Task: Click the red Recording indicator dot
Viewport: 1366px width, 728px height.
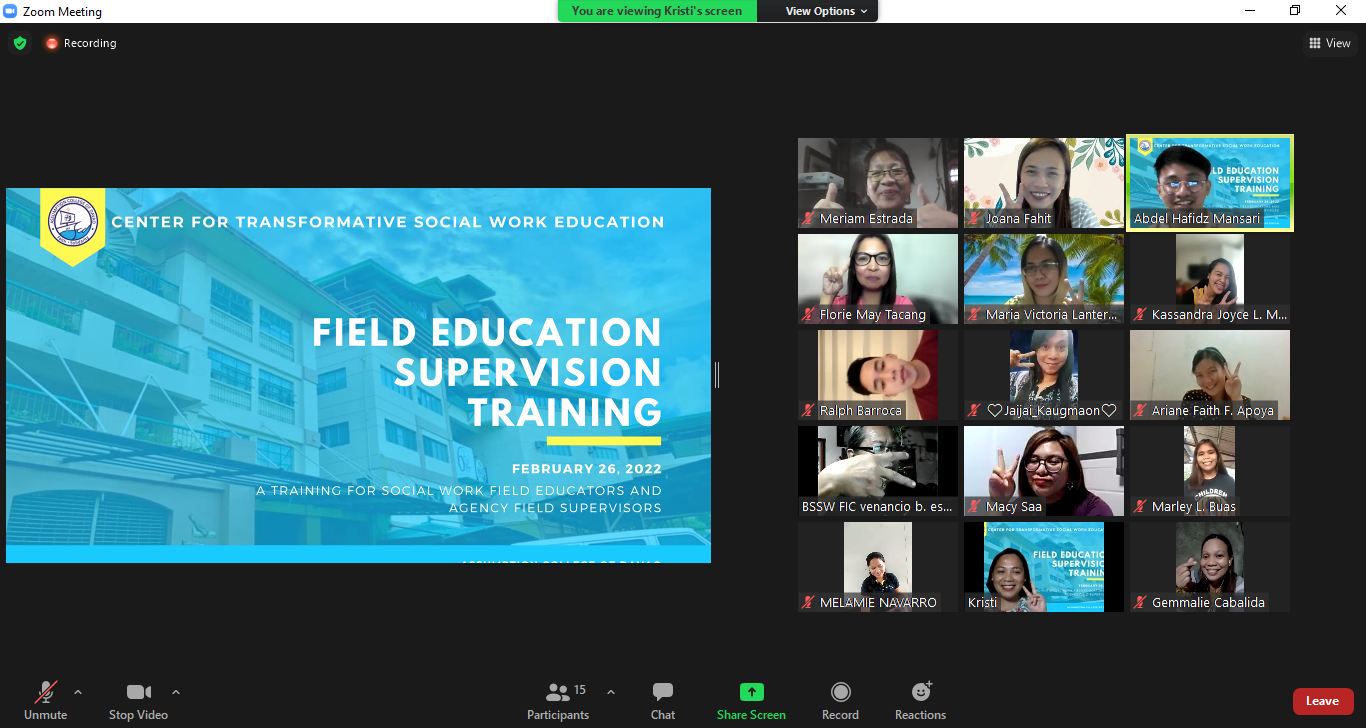Action: pyautogui.click(x=51, y=43)
